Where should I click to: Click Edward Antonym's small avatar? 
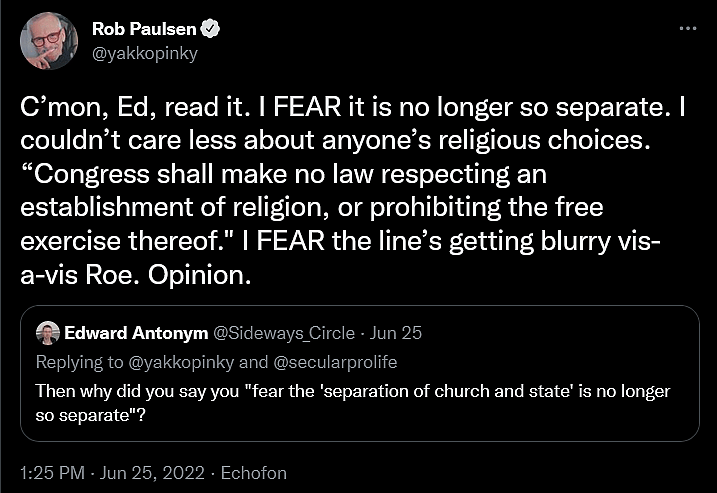pos(46,333)
